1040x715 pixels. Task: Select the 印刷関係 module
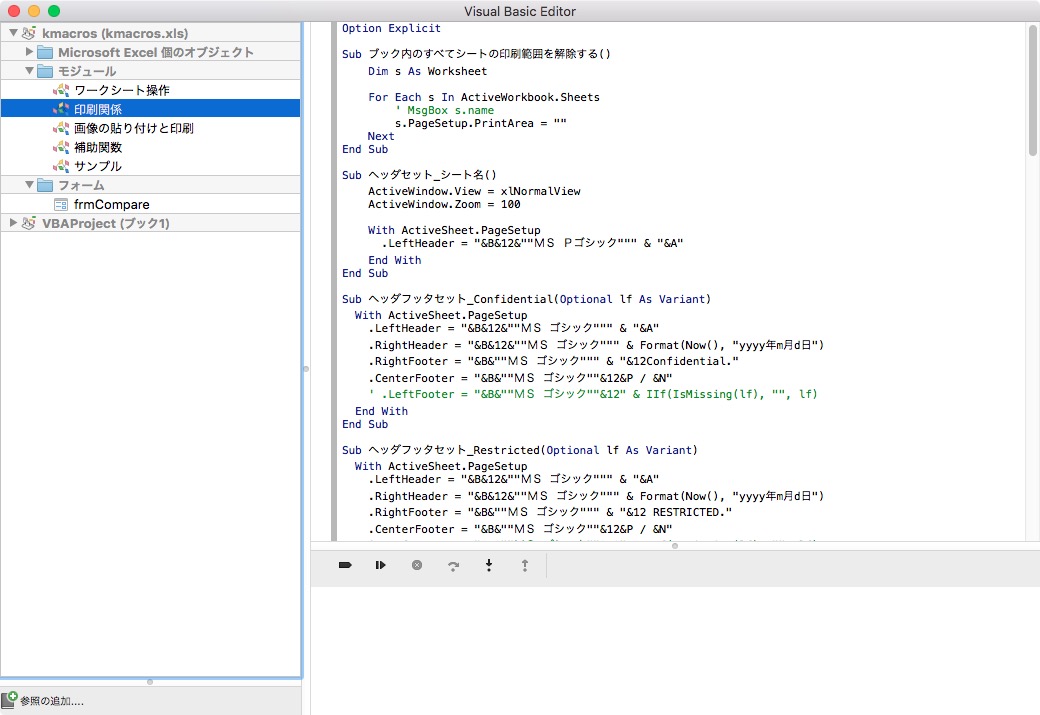point(151,109)
